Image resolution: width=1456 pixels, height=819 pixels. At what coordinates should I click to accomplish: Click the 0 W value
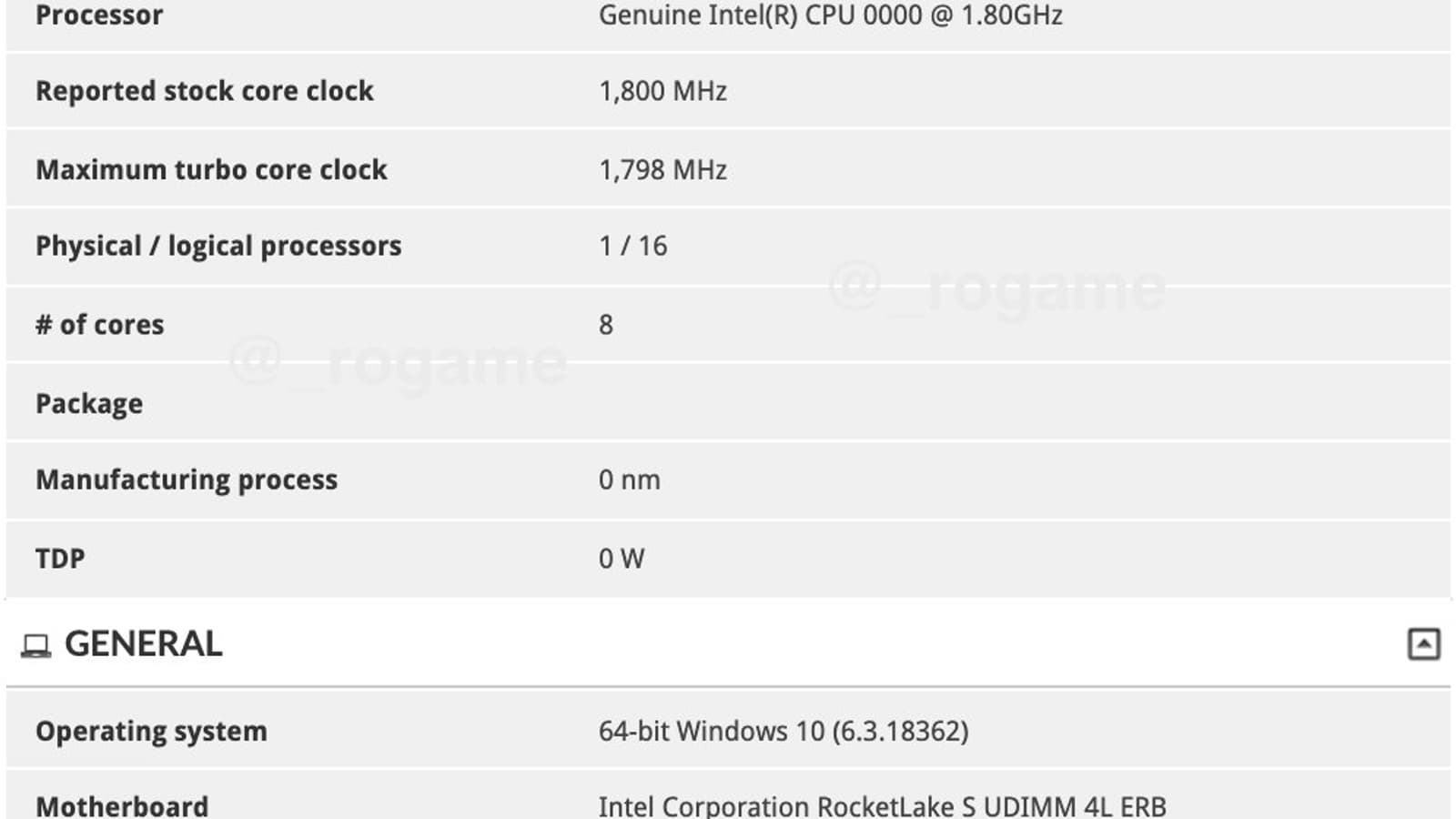point(622,558)
